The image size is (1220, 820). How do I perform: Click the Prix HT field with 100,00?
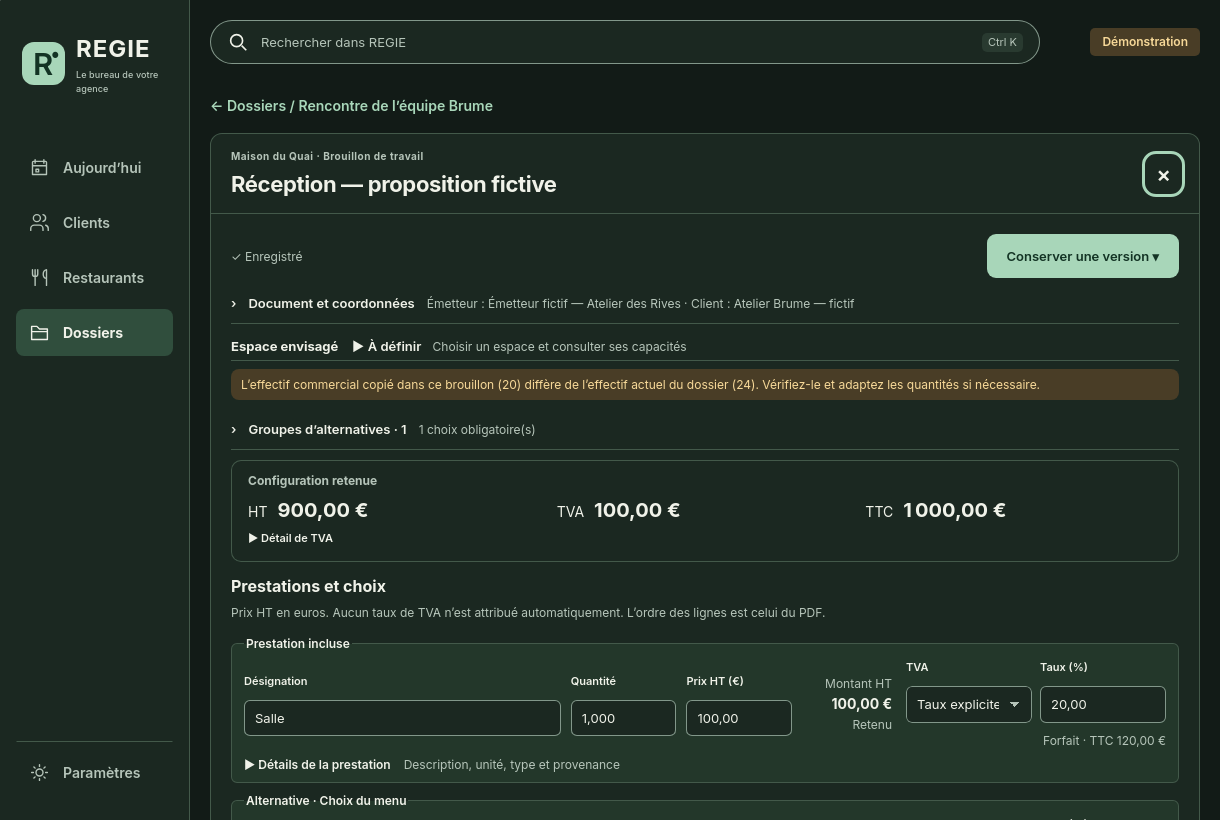739,718
